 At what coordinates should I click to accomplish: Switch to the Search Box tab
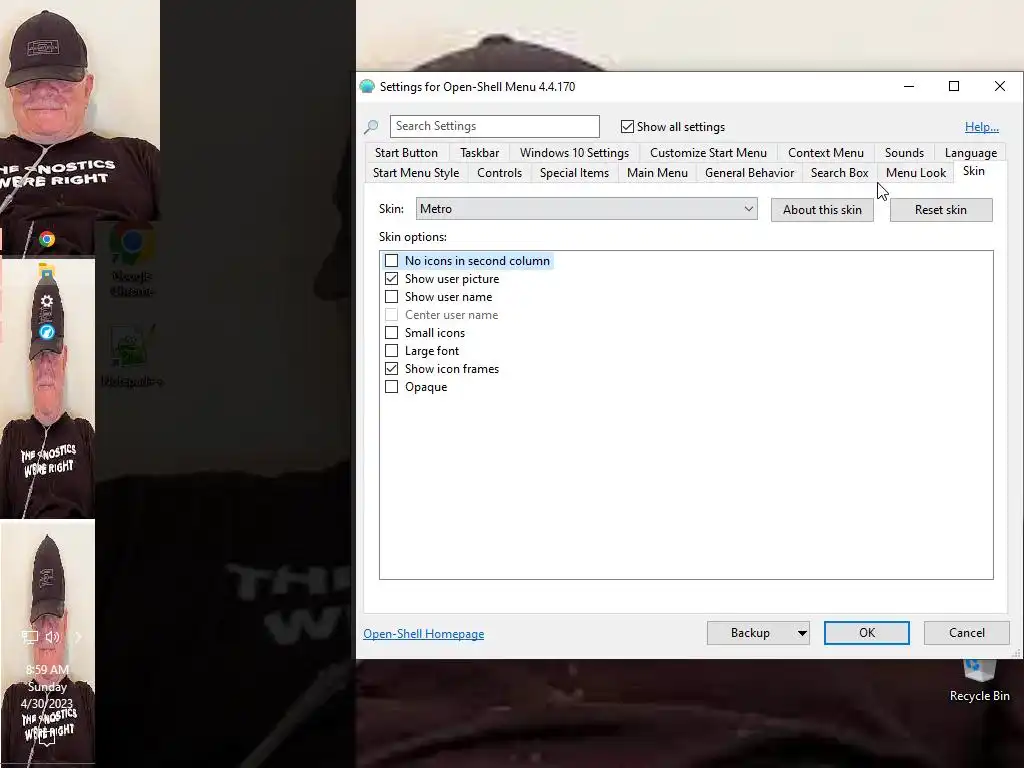coord(839,173)
